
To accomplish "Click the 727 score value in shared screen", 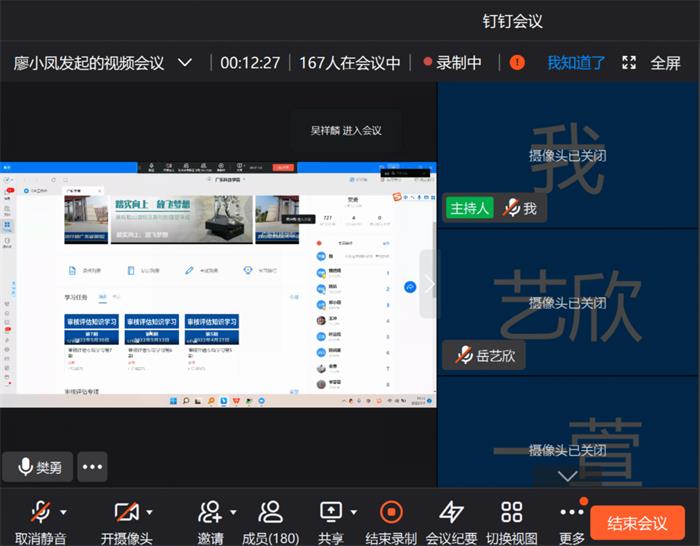I will (x=328, y=218).
